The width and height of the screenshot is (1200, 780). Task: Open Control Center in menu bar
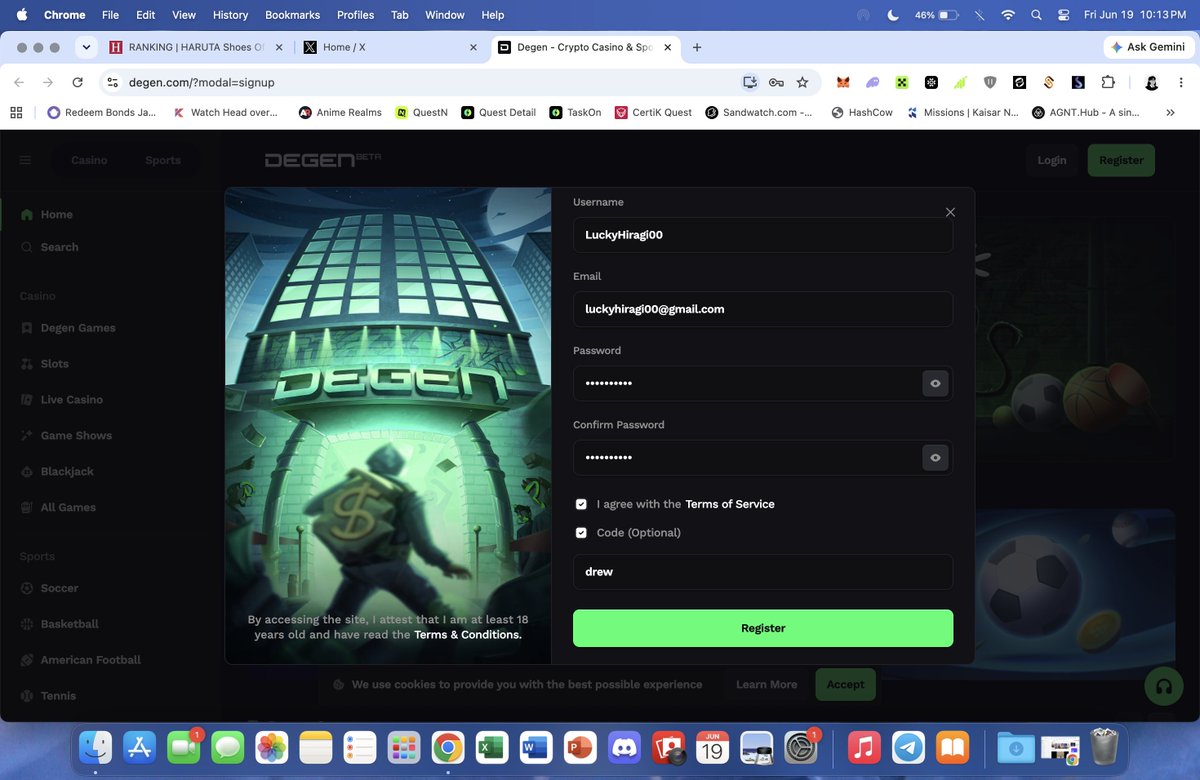click(1063, 15)
